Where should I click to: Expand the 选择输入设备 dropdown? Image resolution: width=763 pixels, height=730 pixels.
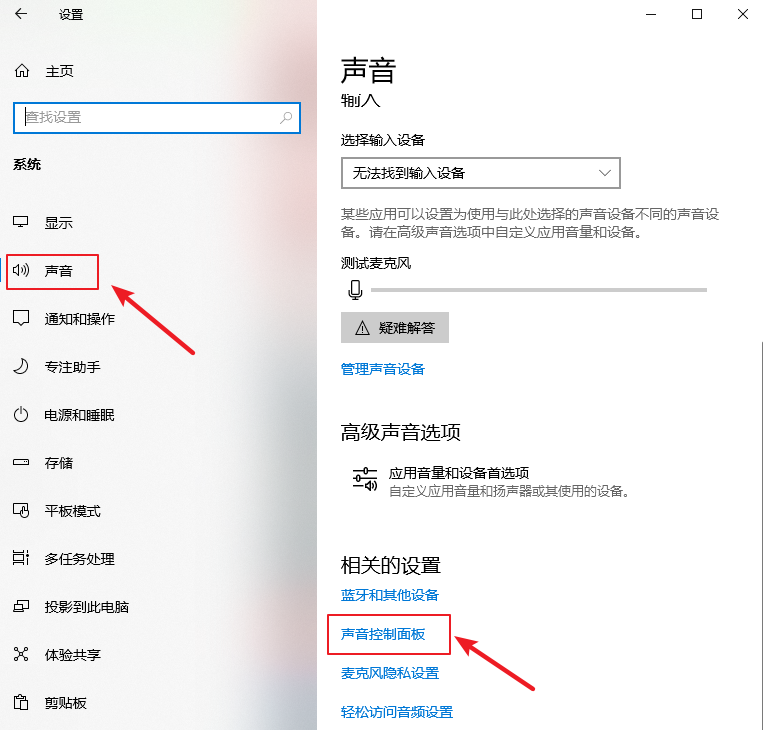[x=480, y=173]
